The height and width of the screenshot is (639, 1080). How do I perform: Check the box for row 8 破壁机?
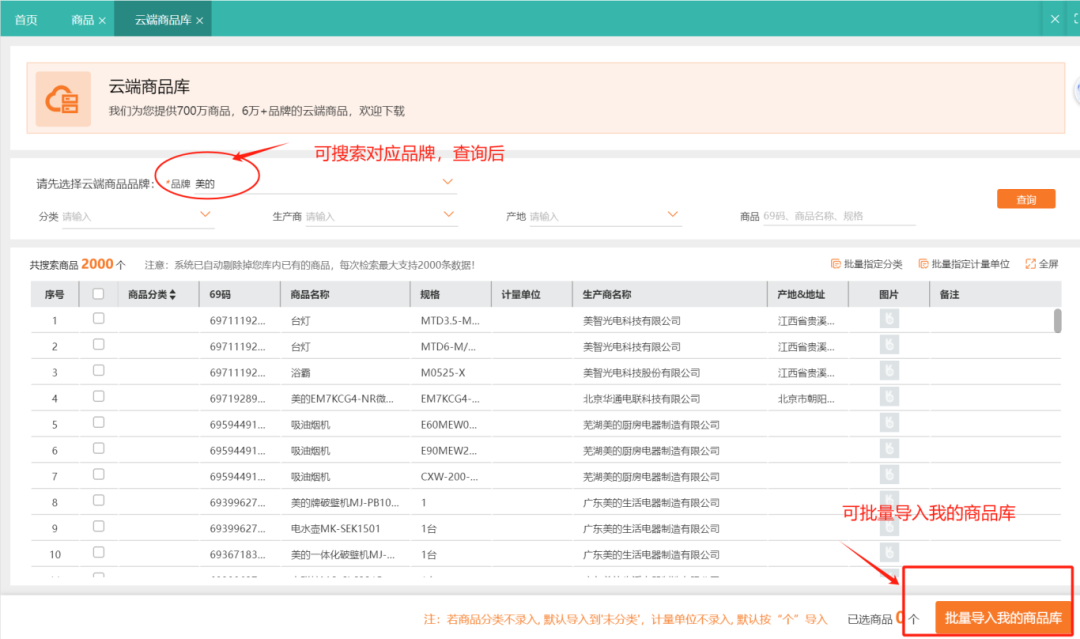tap(98, 501)
